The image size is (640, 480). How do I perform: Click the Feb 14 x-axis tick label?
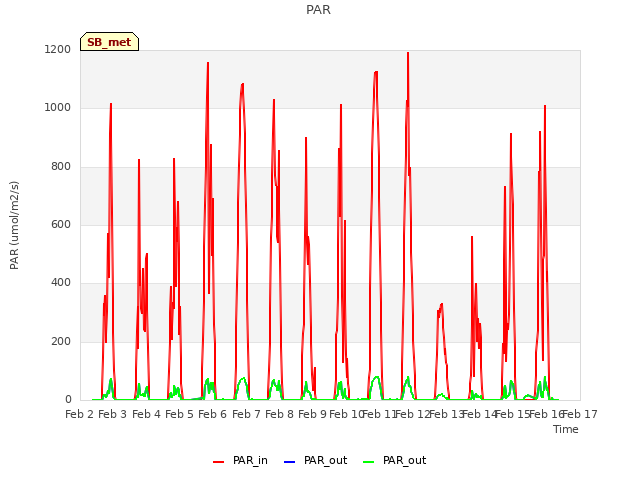[479, 414]
